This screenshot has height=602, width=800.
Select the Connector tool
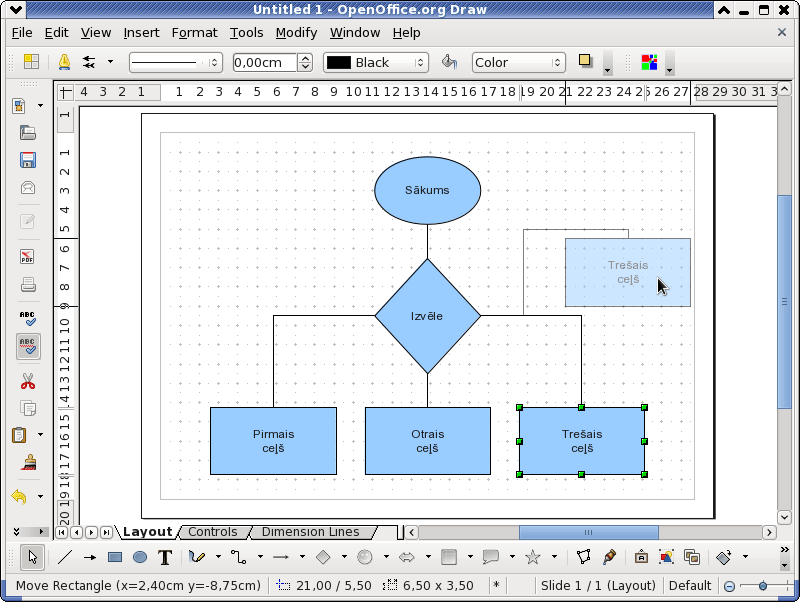click(238, 557)
